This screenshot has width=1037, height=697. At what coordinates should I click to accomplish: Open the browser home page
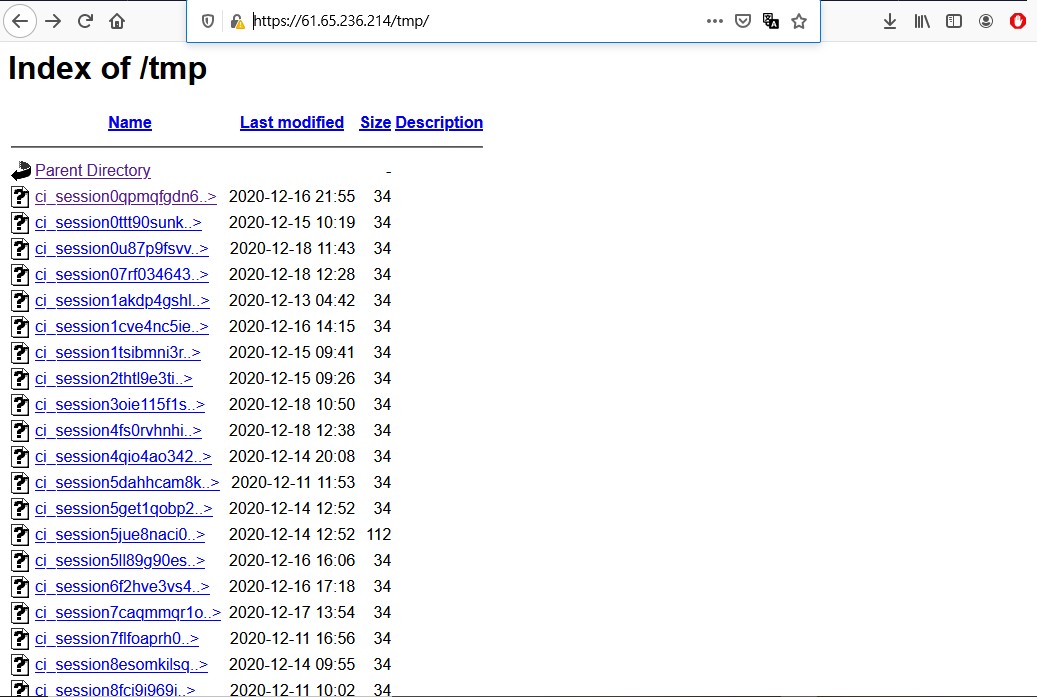click(x=117, y=21)
